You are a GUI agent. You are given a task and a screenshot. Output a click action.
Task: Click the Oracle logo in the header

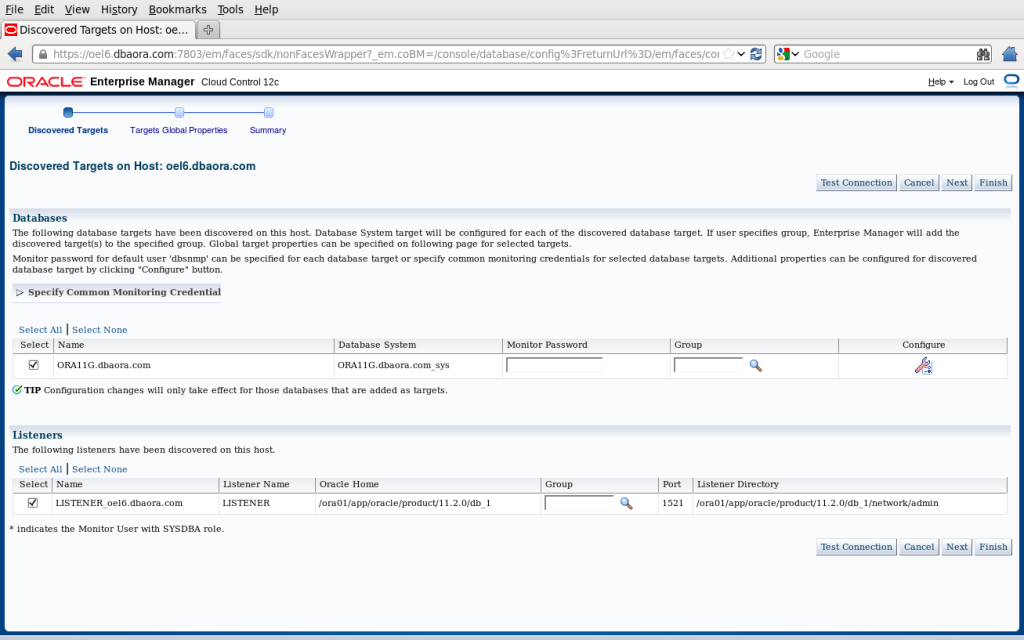(x=45, y=82)
